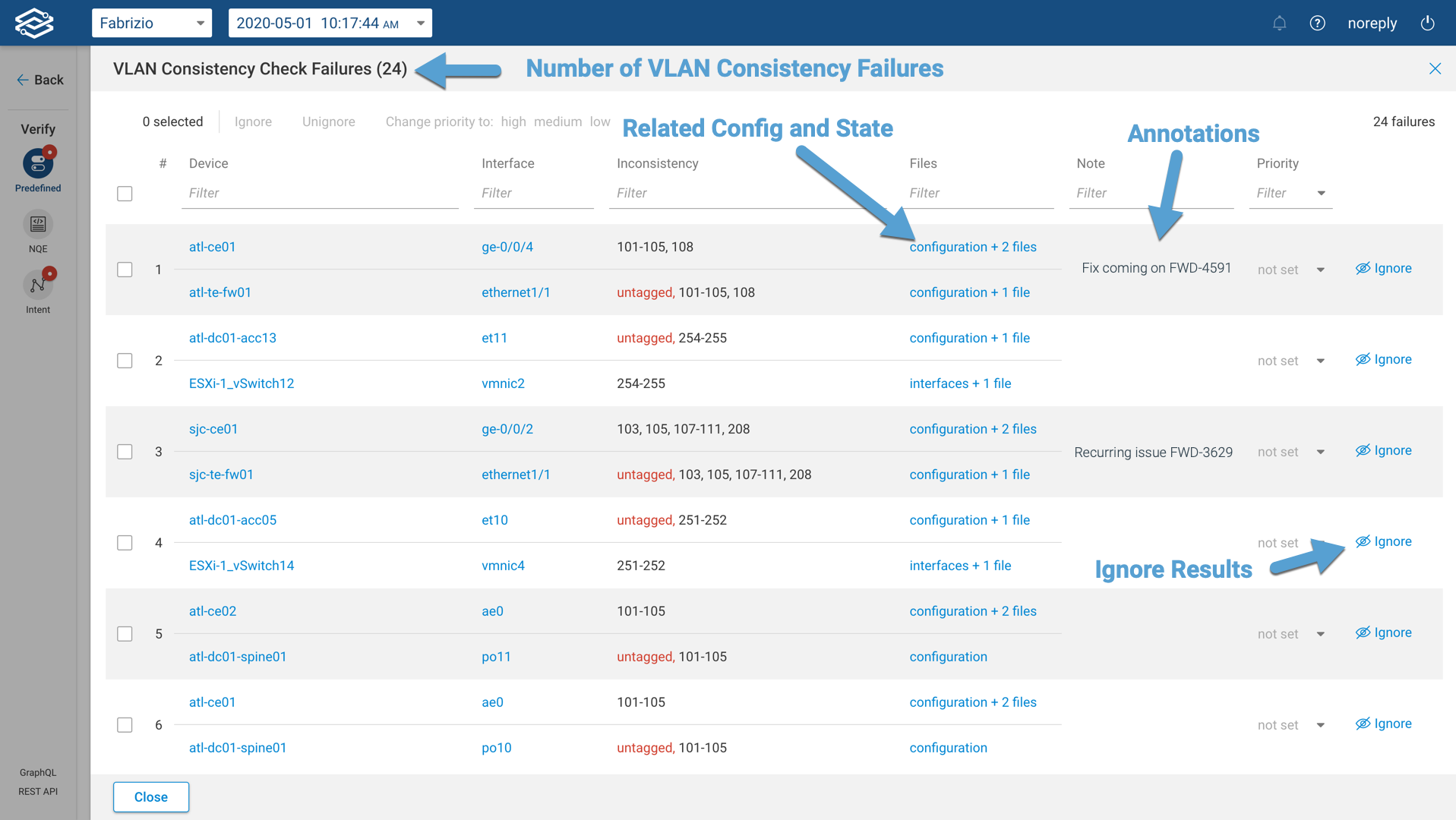Image resolution: width=1456 pixels, height=820 pixels.
Task: Set priority to high via toolbar
Action: click(513, 121)
